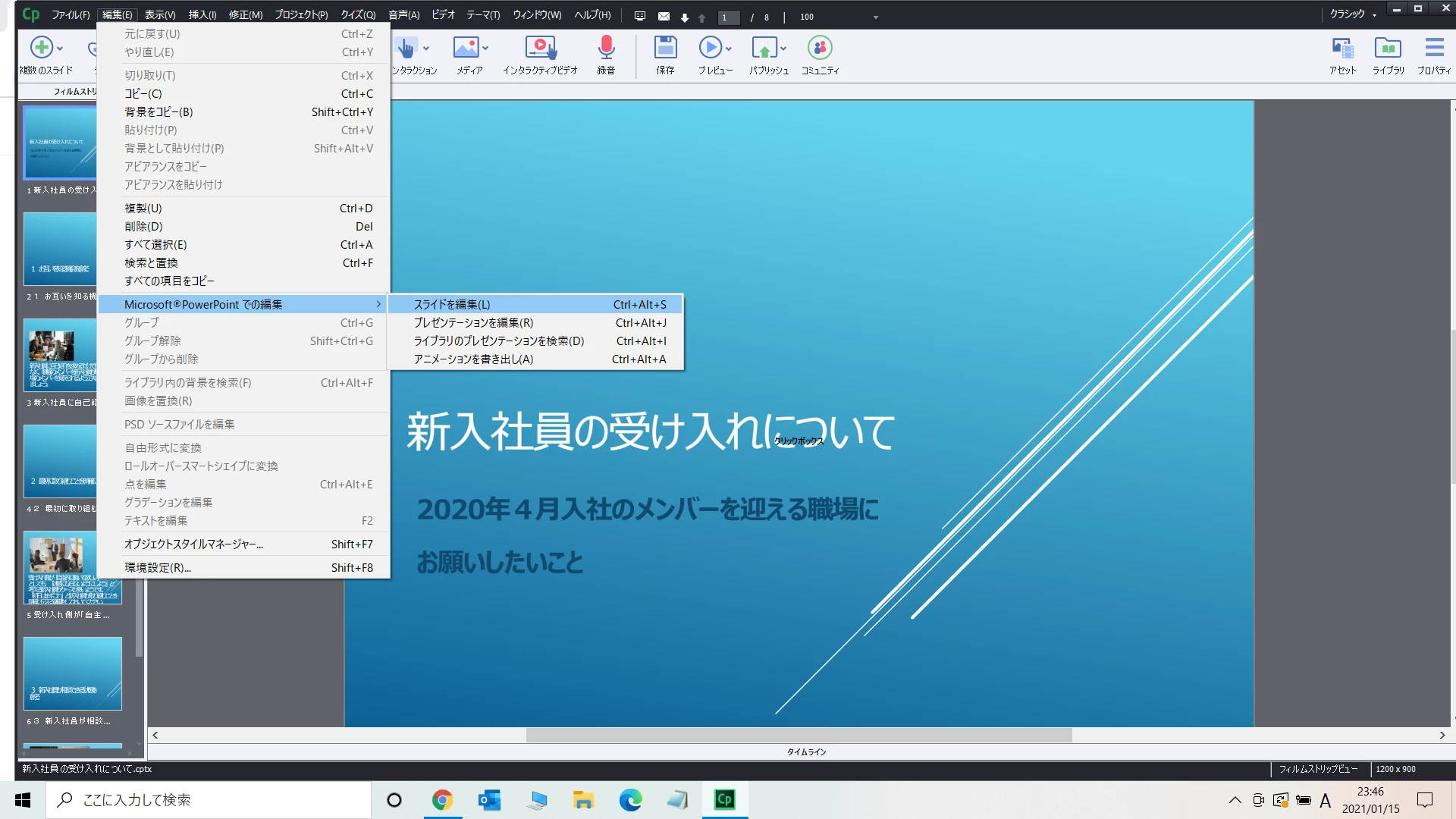Viewport: 1456px width, 819px height.
Task: Click the Interactive Video icon
Action: click(x=540, y=48)
